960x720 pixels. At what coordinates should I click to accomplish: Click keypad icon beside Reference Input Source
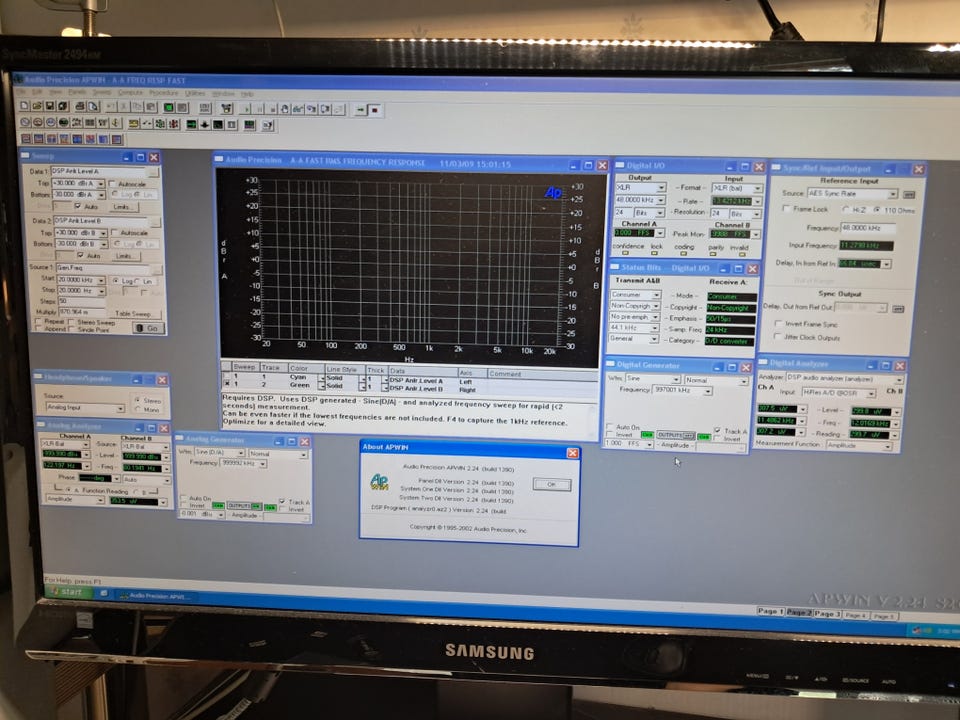point(909,195)
